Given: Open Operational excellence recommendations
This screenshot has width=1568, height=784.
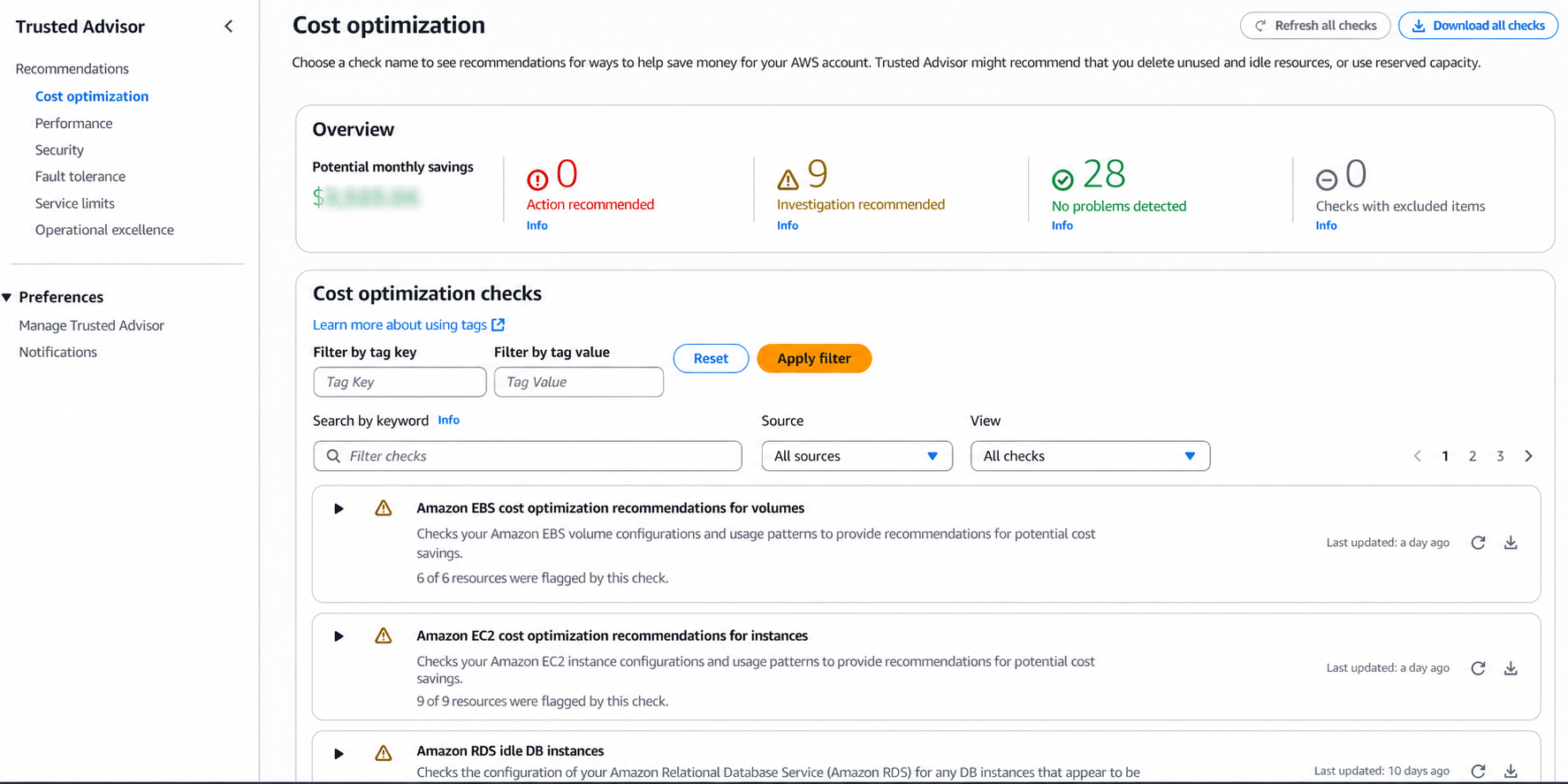Looking at the screenshot, I should [104, 230].
